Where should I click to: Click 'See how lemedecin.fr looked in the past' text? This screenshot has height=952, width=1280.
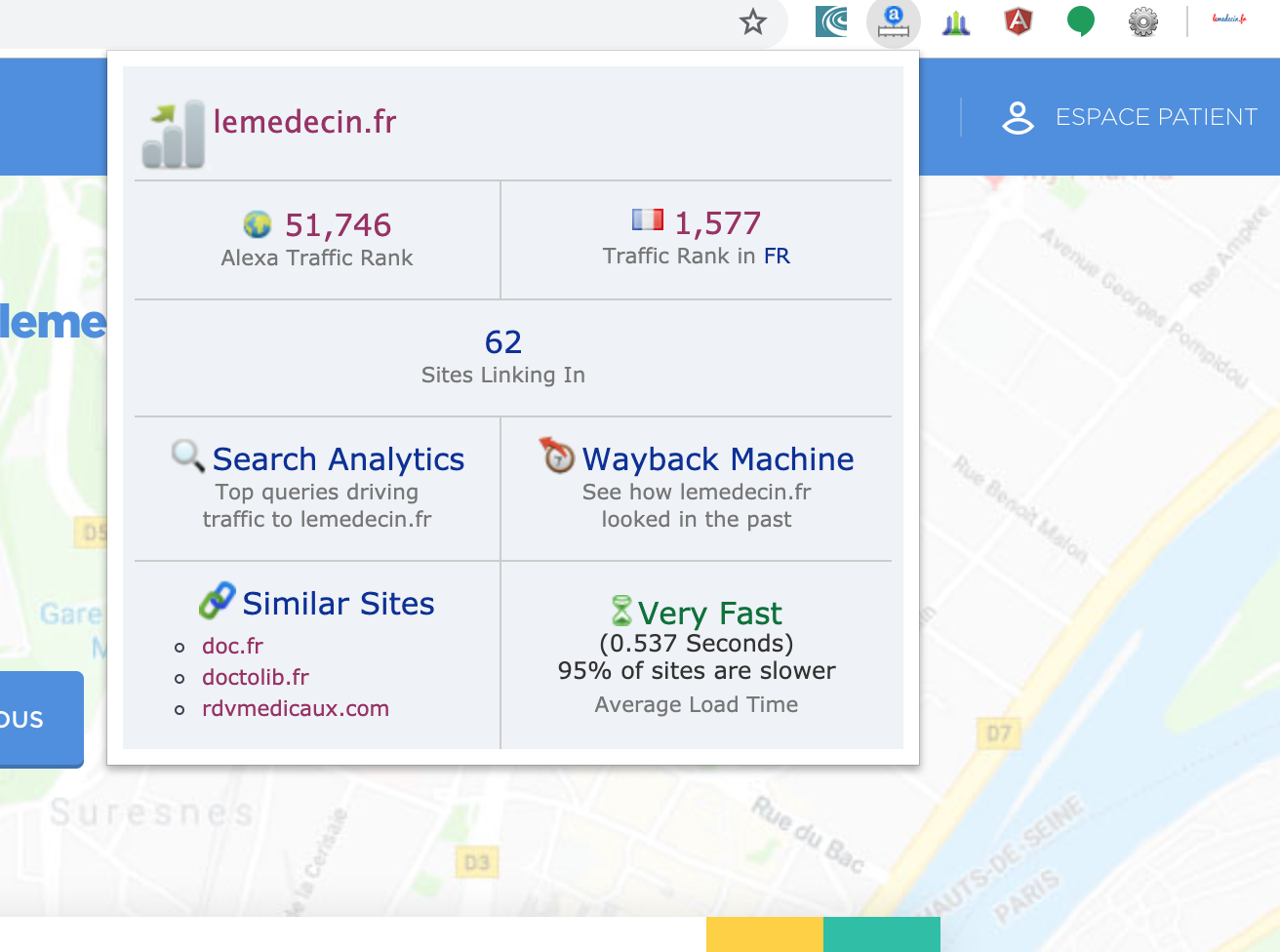697,505
